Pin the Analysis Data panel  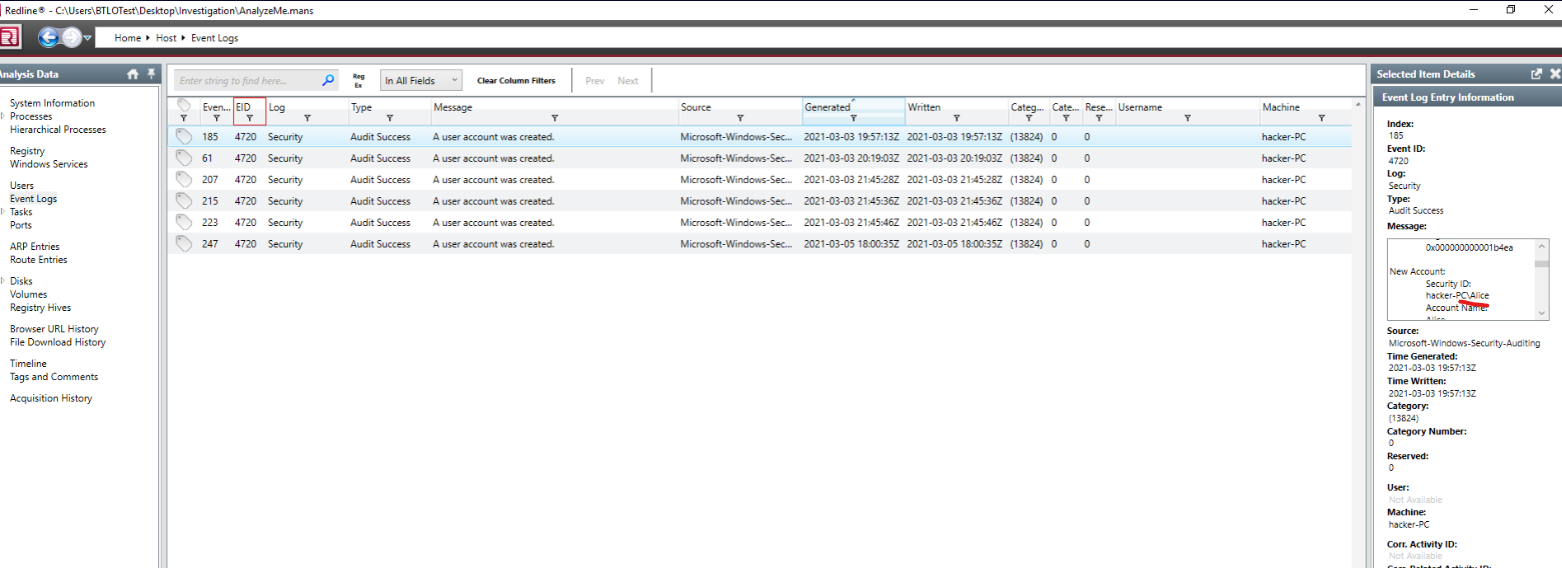pyautogui.click(x=151, y=74)
